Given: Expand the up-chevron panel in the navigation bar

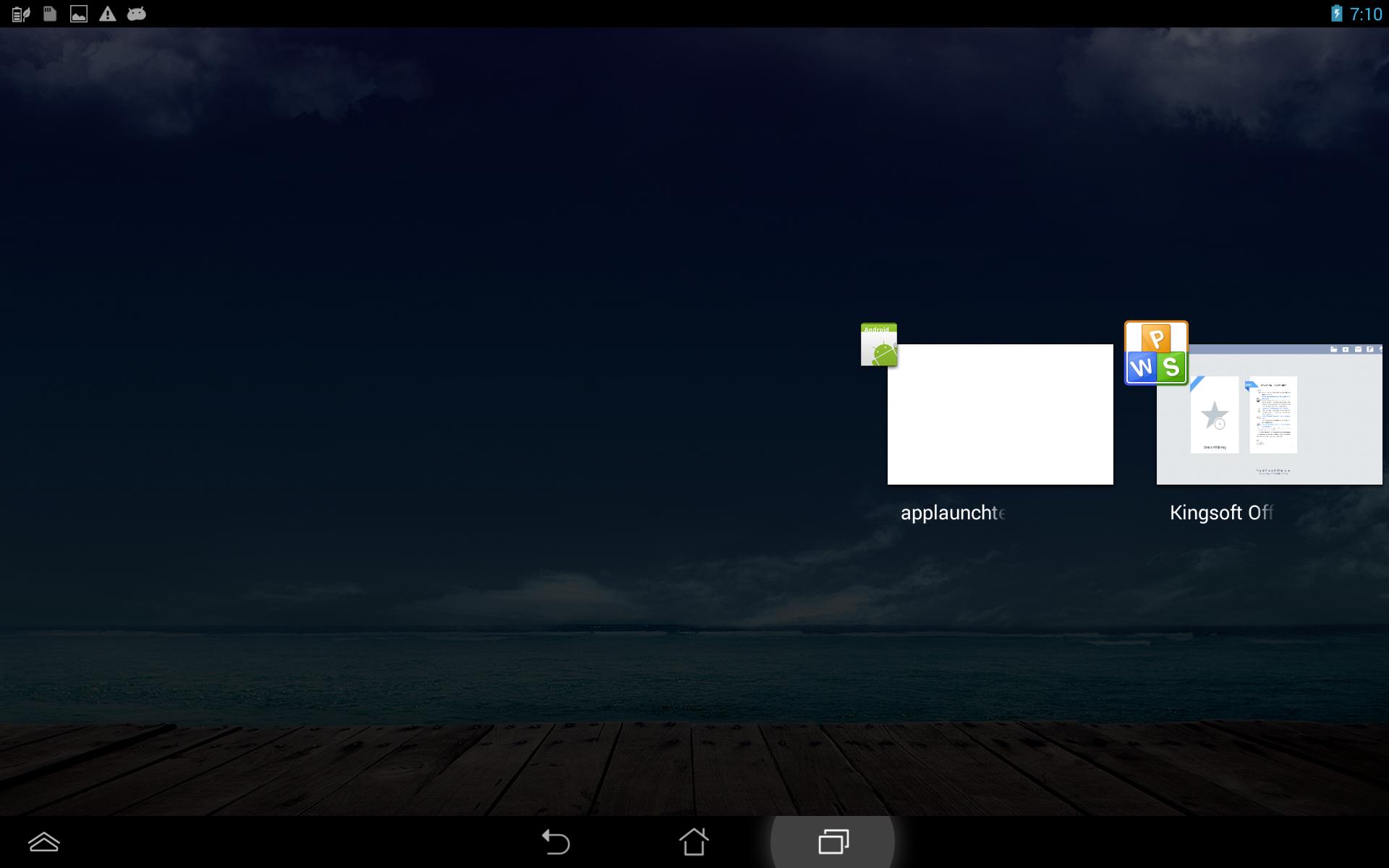Looking at the screenshot, I should tap(44, 842).
